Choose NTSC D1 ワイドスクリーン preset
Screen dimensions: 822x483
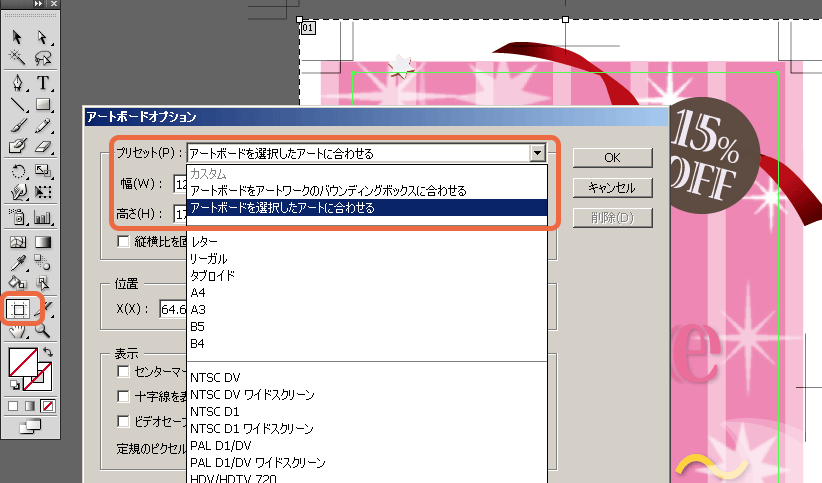coord(367,428)
